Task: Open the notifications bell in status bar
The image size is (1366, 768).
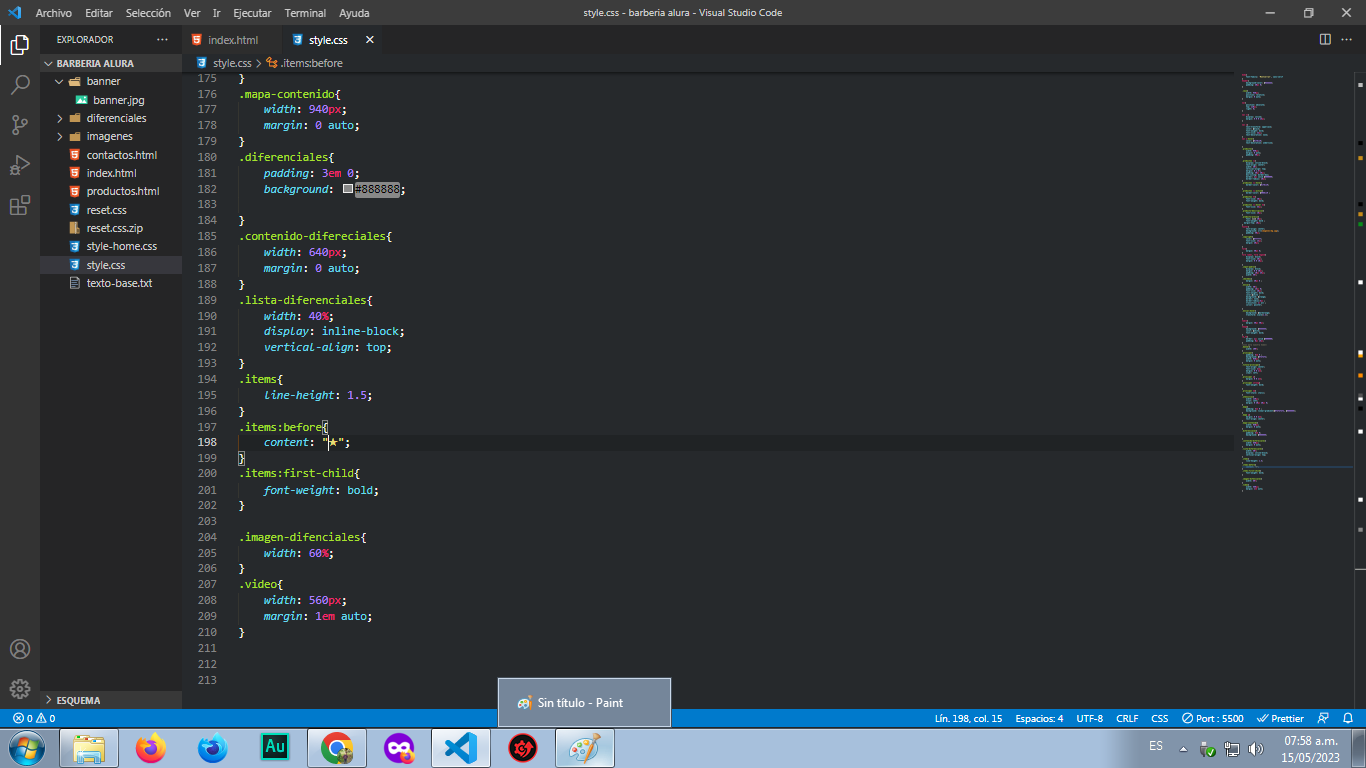Action: click(1348, 718)
